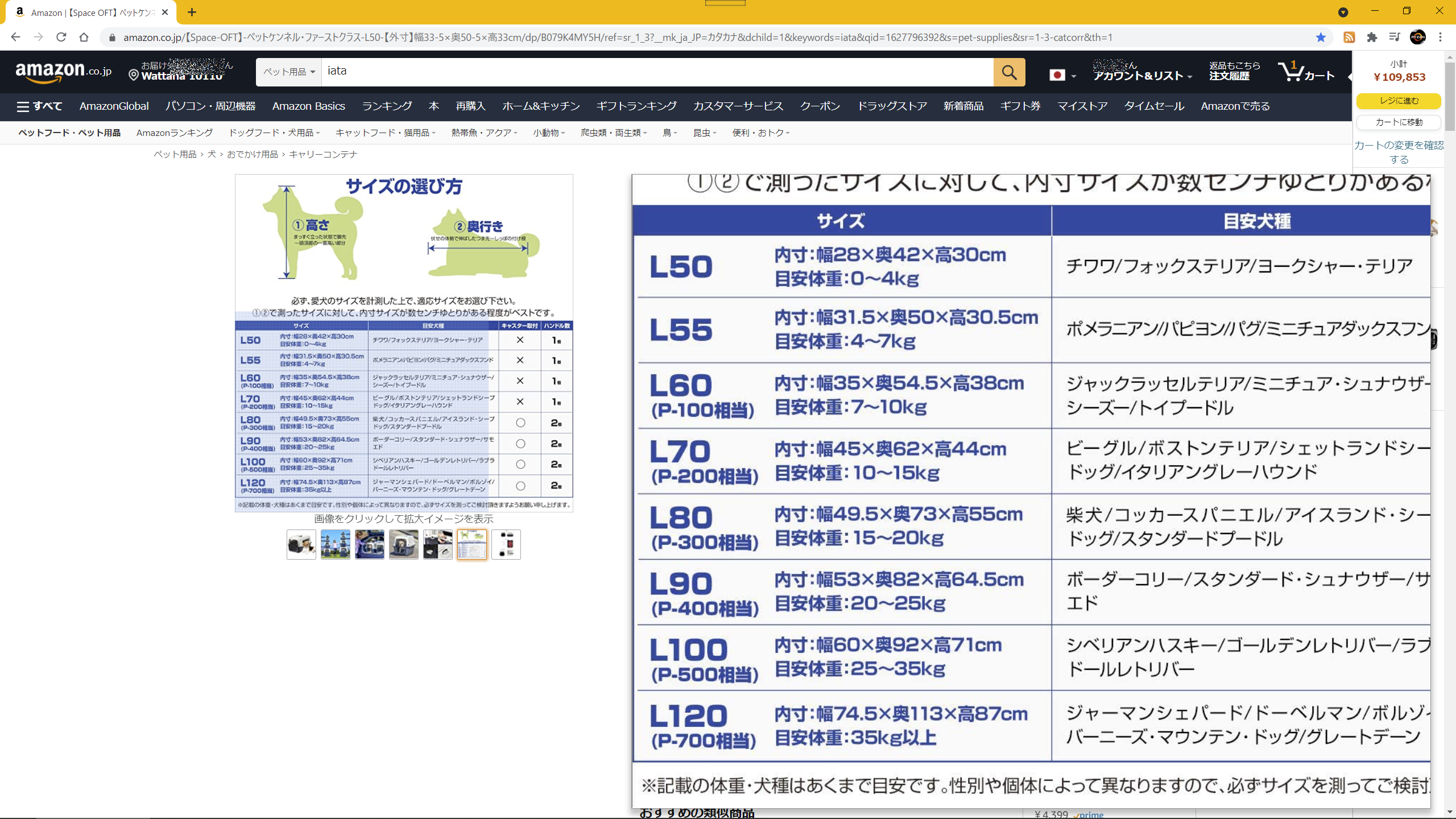Open the RSS feed extension icon
Image resolution: width=1456 pixels, height=819 pixels.
click(x=1349, y=37)
